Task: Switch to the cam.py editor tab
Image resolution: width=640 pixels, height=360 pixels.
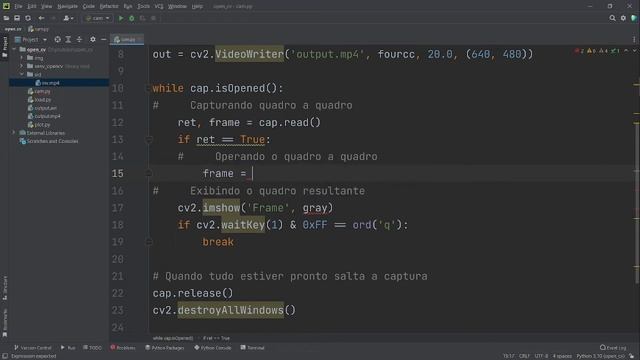Action: point(127,39)
